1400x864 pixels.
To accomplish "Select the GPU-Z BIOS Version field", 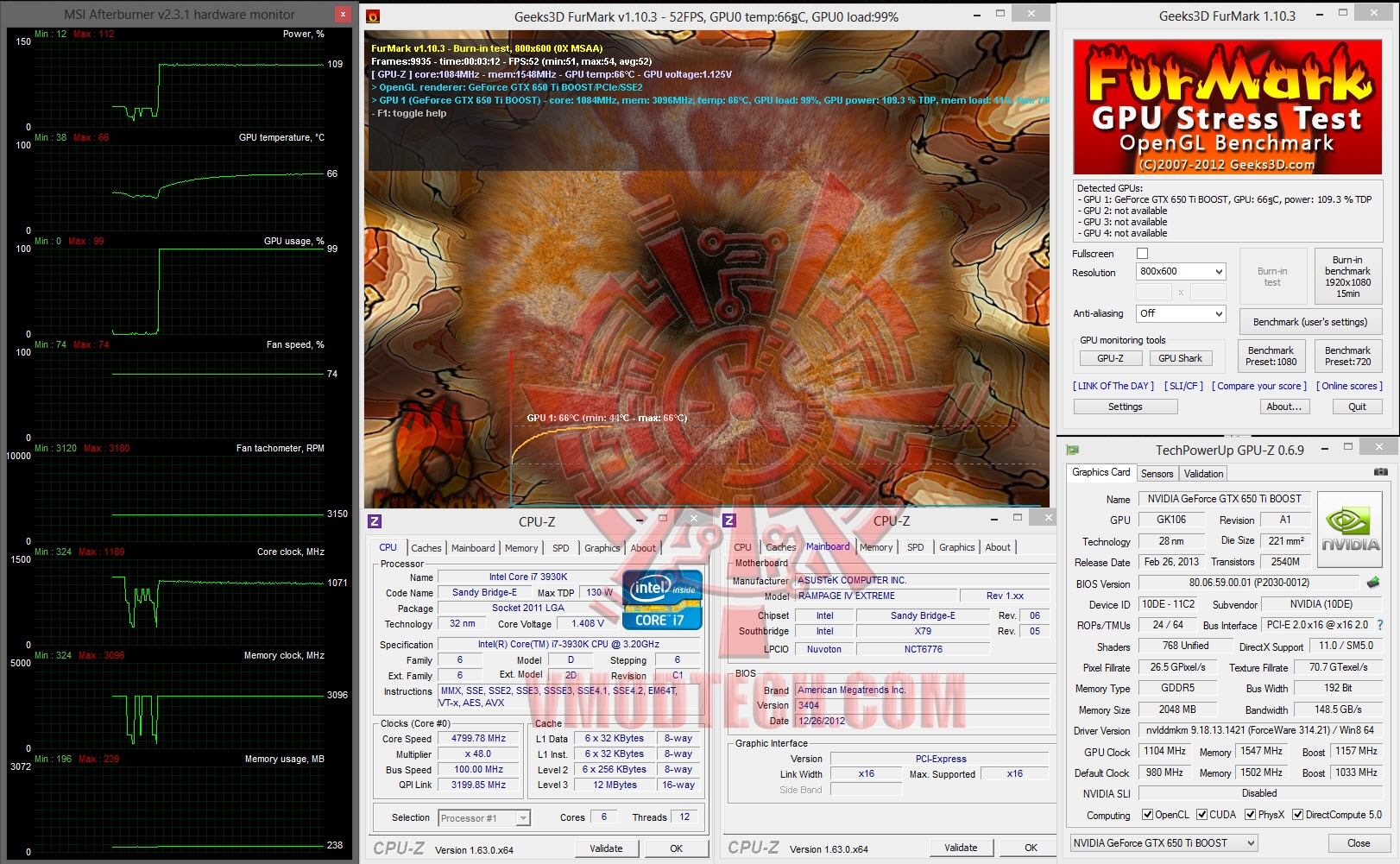I will [1249, 583].
